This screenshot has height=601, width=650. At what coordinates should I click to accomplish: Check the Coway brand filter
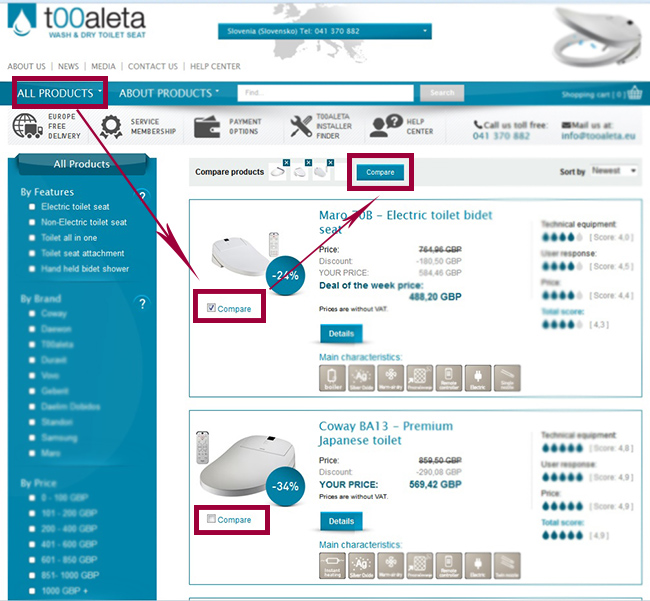(32, 313)
